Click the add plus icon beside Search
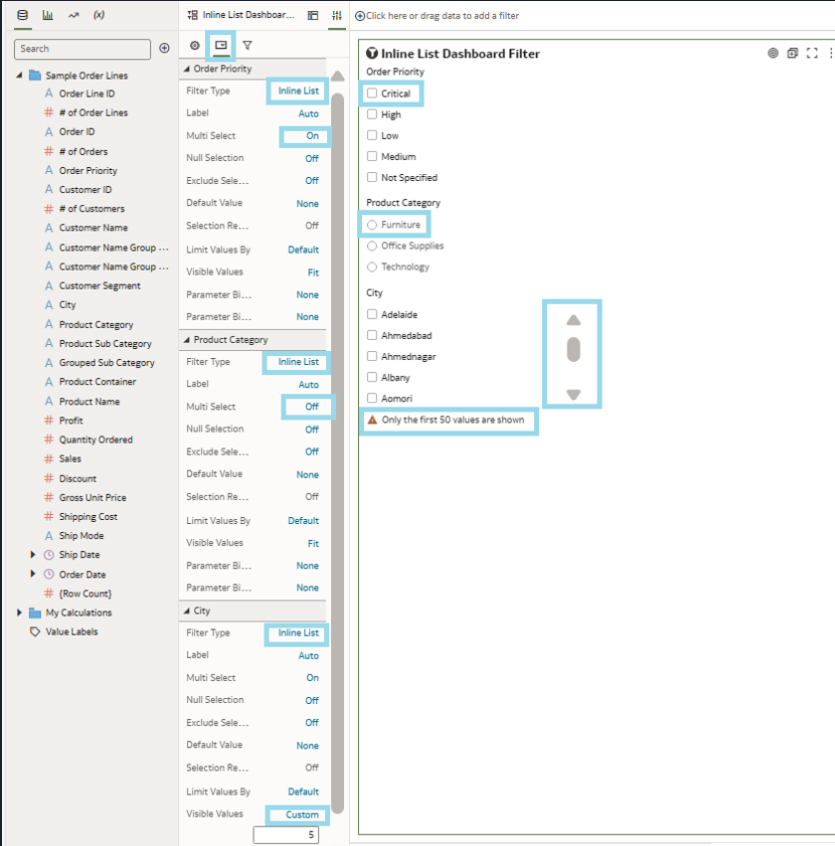This screenshot has width=835, height=846. [x=165, y=48]
